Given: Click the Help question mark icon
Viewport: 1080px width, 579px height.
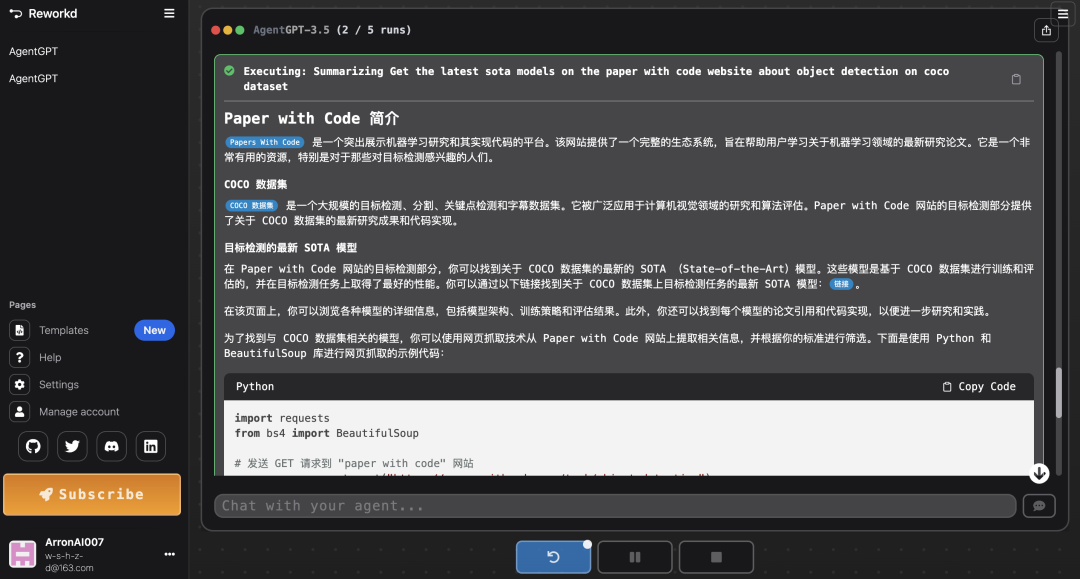Looking at the screenshot, I should click(19, 357).
